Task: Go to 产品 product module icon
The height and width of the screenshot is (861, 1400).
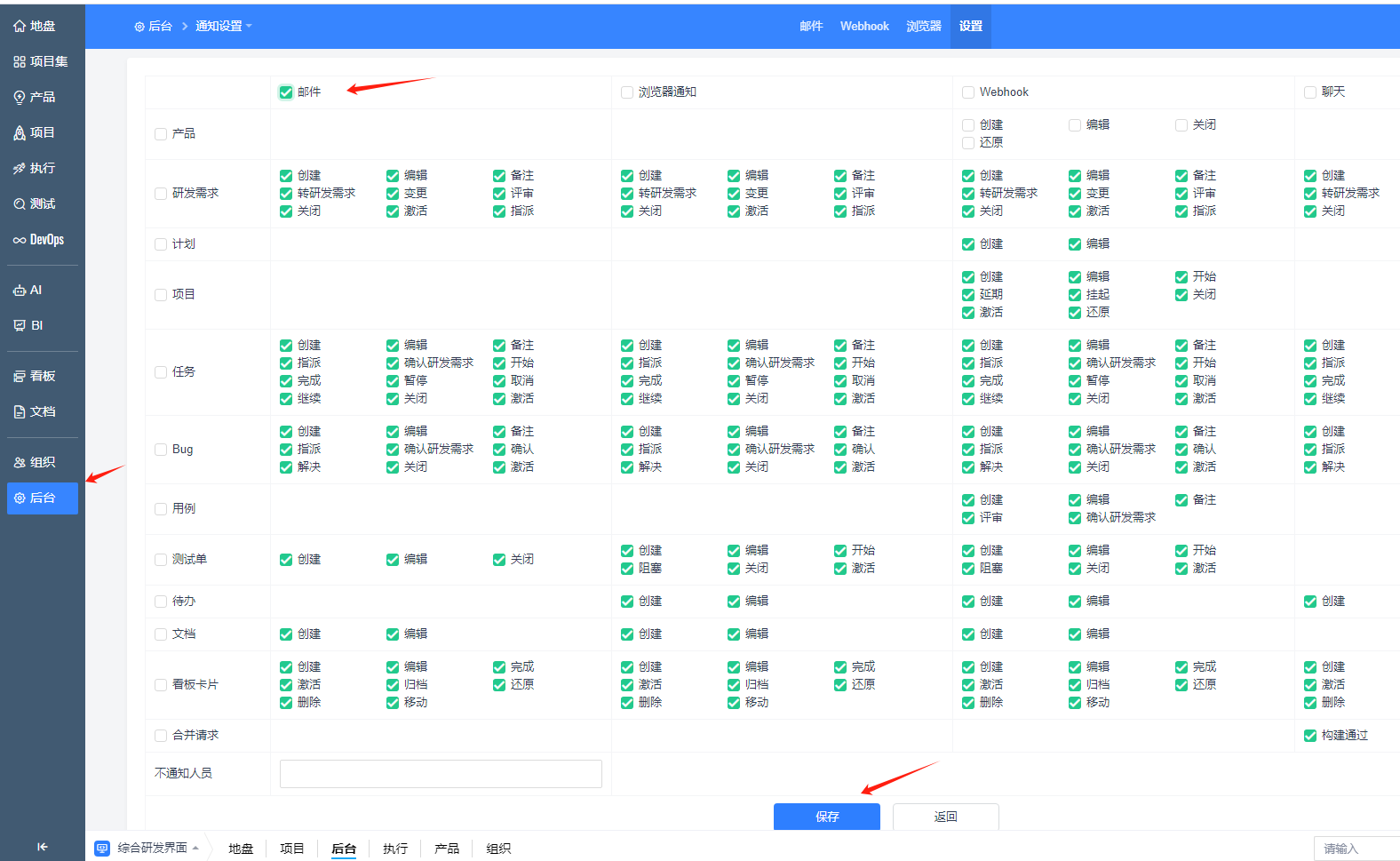Action: (x=20, y=98)
